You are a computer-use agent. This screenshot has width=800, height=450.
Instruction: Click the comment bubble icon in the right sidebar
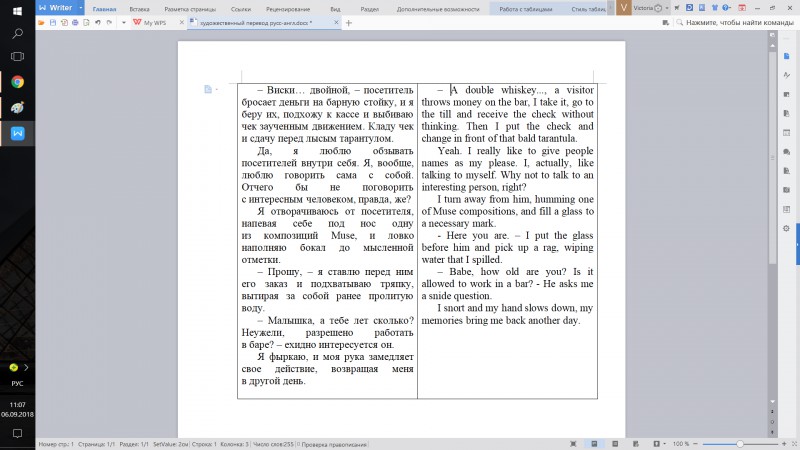[x=786, y=152]
